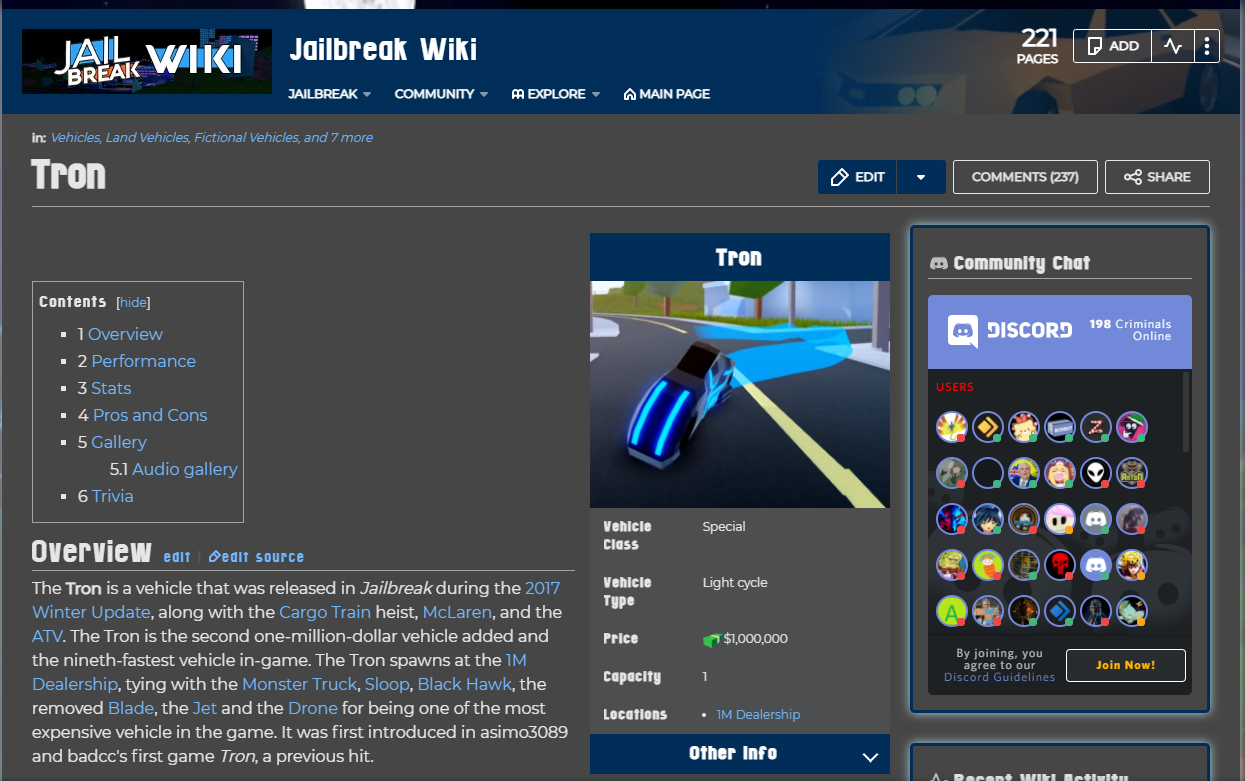Screen dimensions: 1245x781
Task: Jump to 3 Stats in contents
Action: pyautogui.click(x=104, y=388)
